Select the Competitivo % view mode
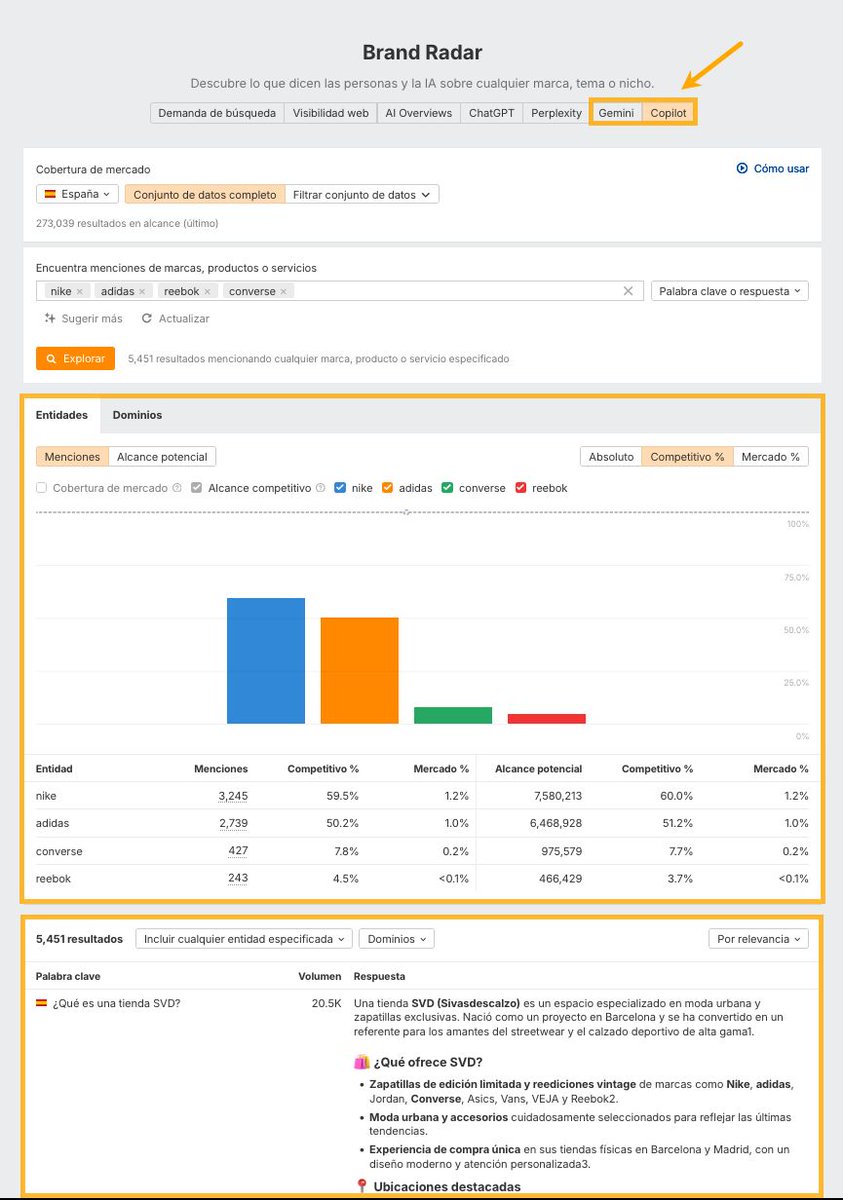This screenshot has width=843, height=1200. click(x=687, y=456)
